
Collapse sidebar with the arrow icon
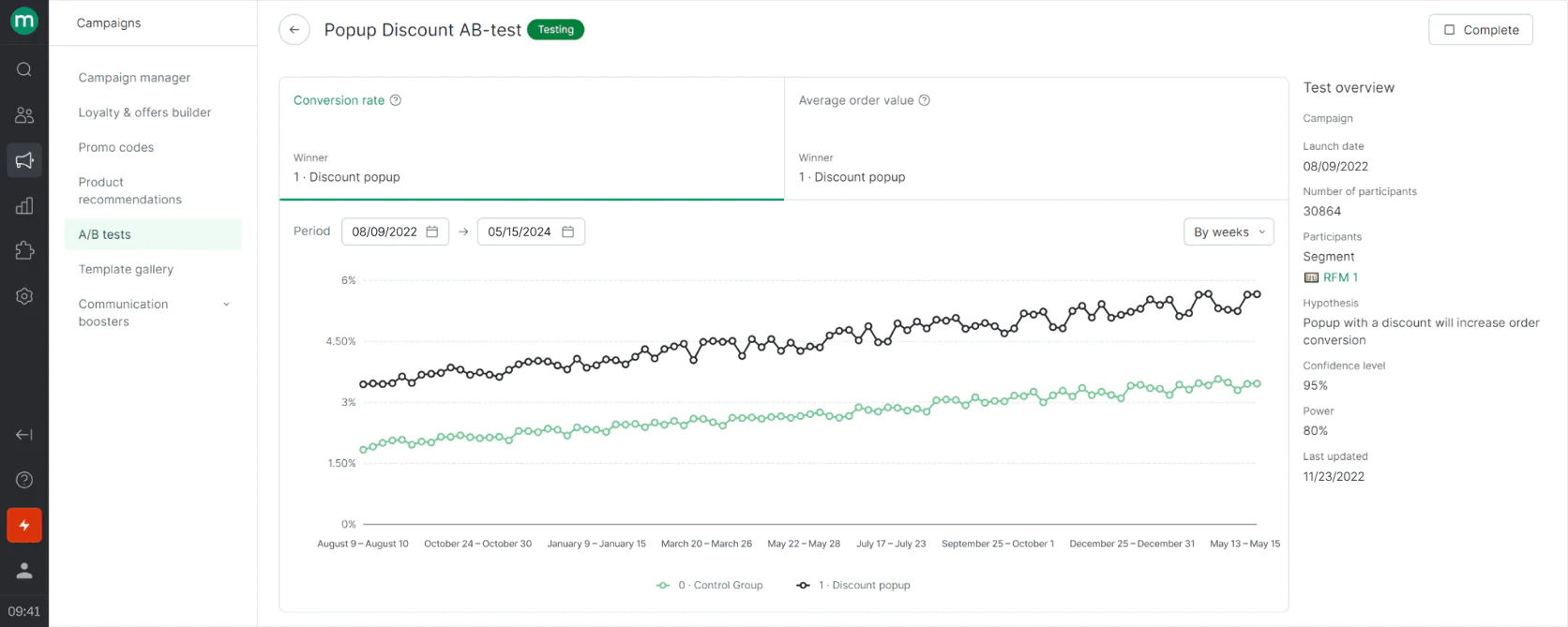pyautogui.click(x=24, y=435)
